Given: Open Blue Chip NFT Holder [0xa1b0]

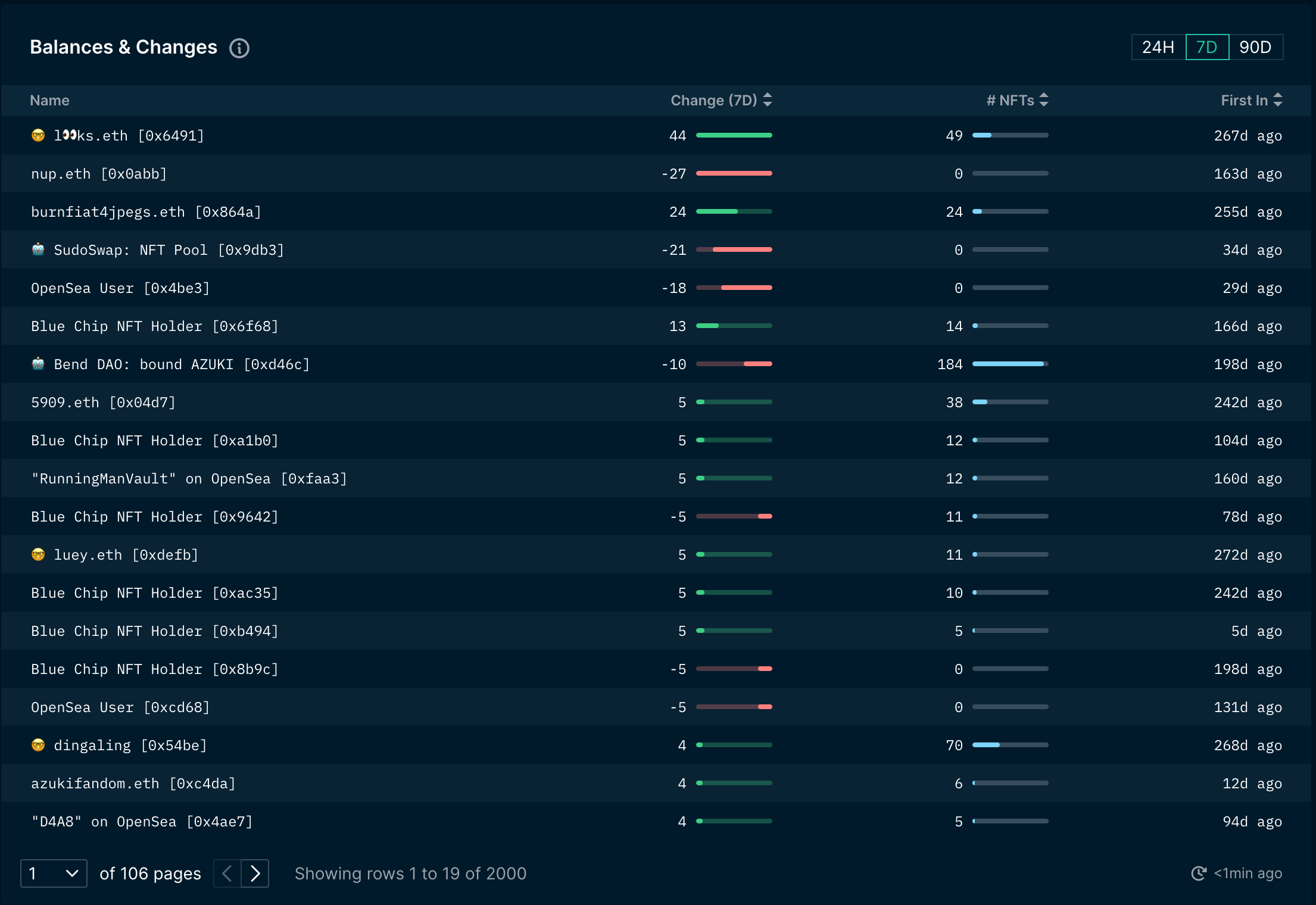Looking at the screenshot, I should (155, 441).
